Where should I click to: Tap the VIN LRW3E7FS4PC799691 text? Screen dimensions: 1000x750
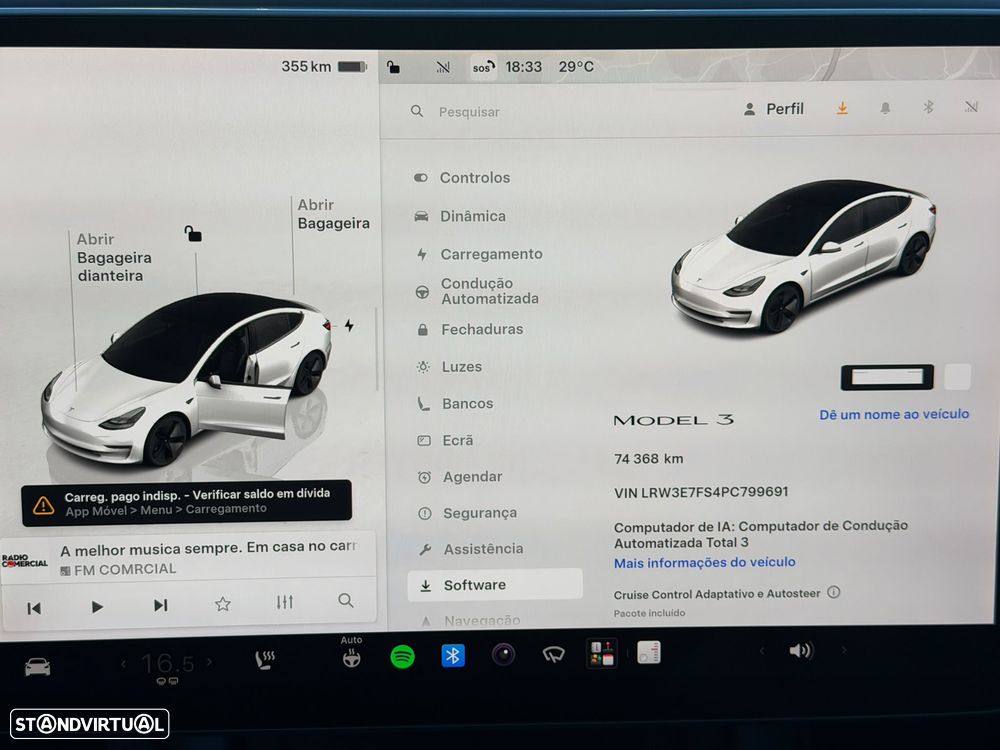pos(701,492)
